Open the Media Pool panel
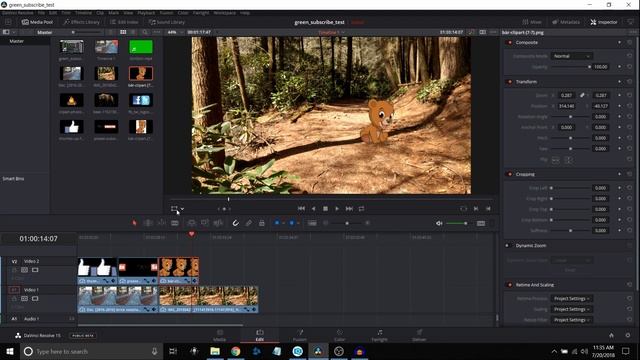Screen dimensions: 640x360 [x=37, y=22]
